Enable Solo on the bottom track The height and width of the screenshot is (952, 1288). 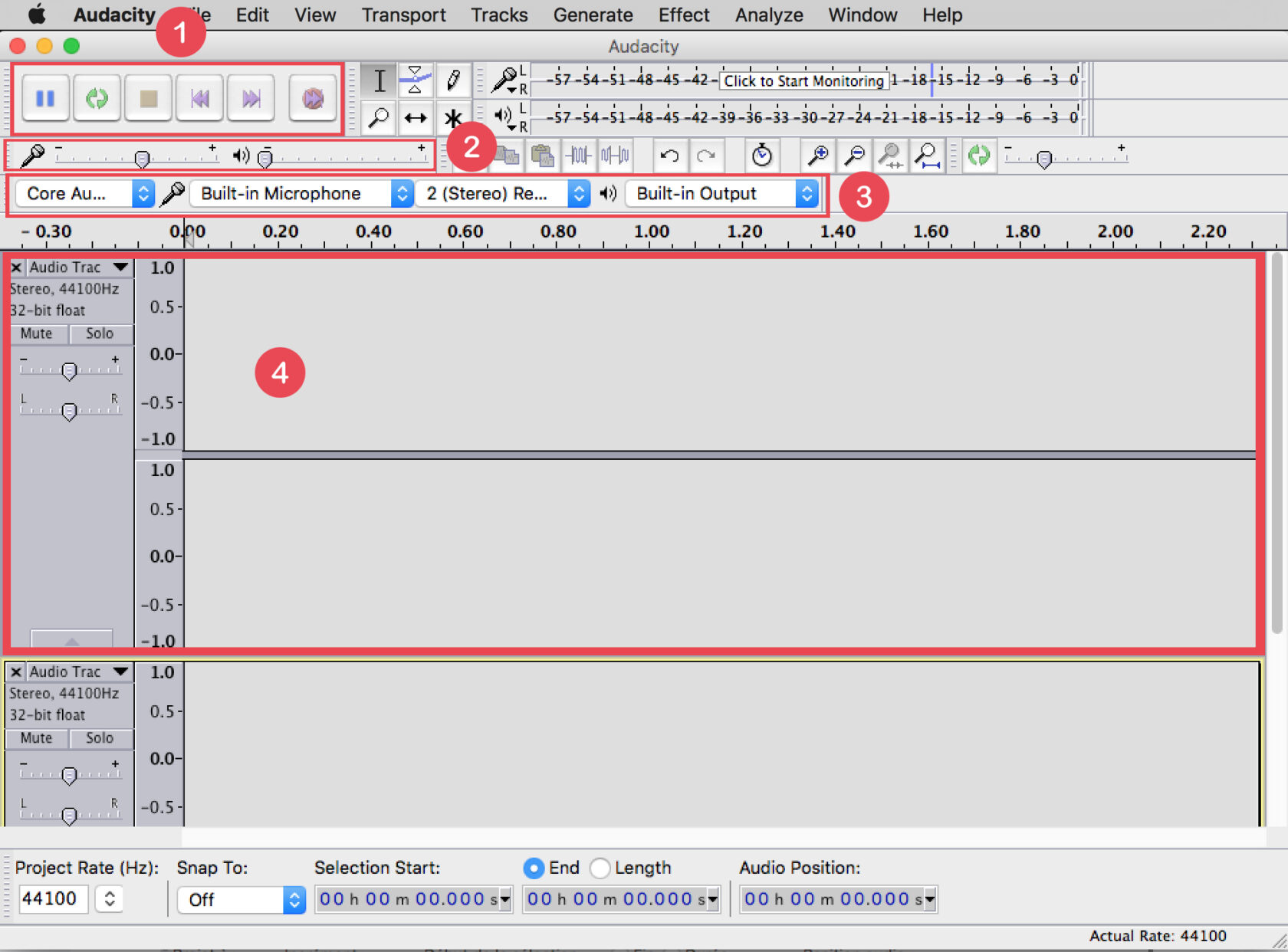[100, 738]
